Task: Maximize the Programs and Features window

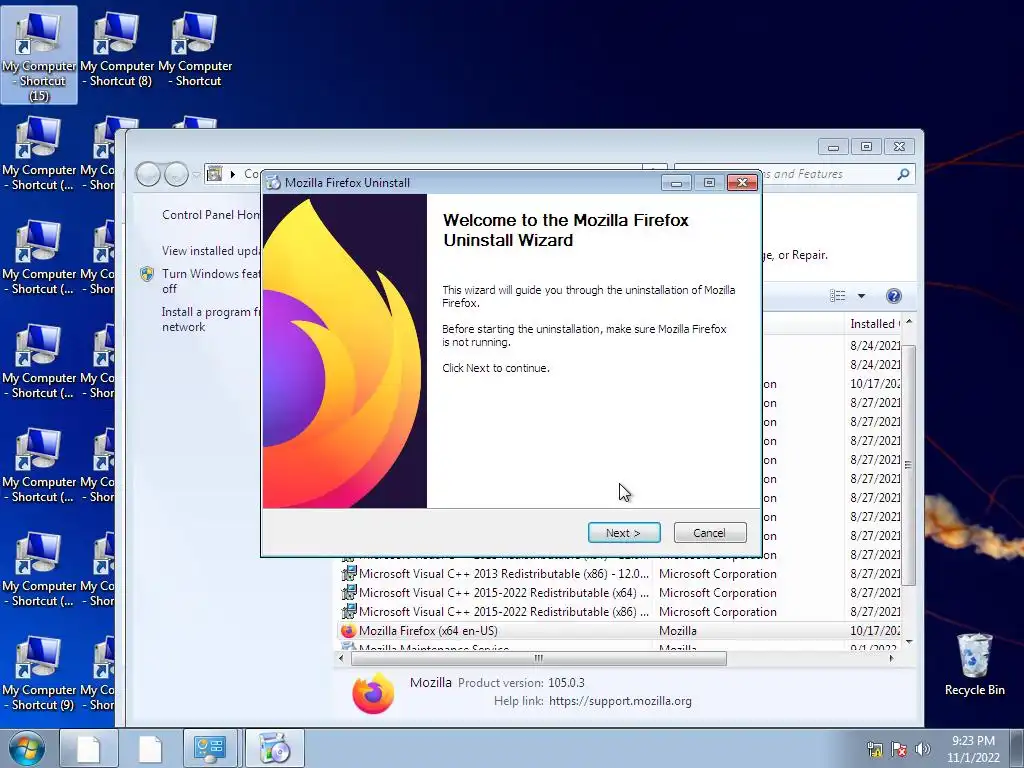Action: coord(867,147)
